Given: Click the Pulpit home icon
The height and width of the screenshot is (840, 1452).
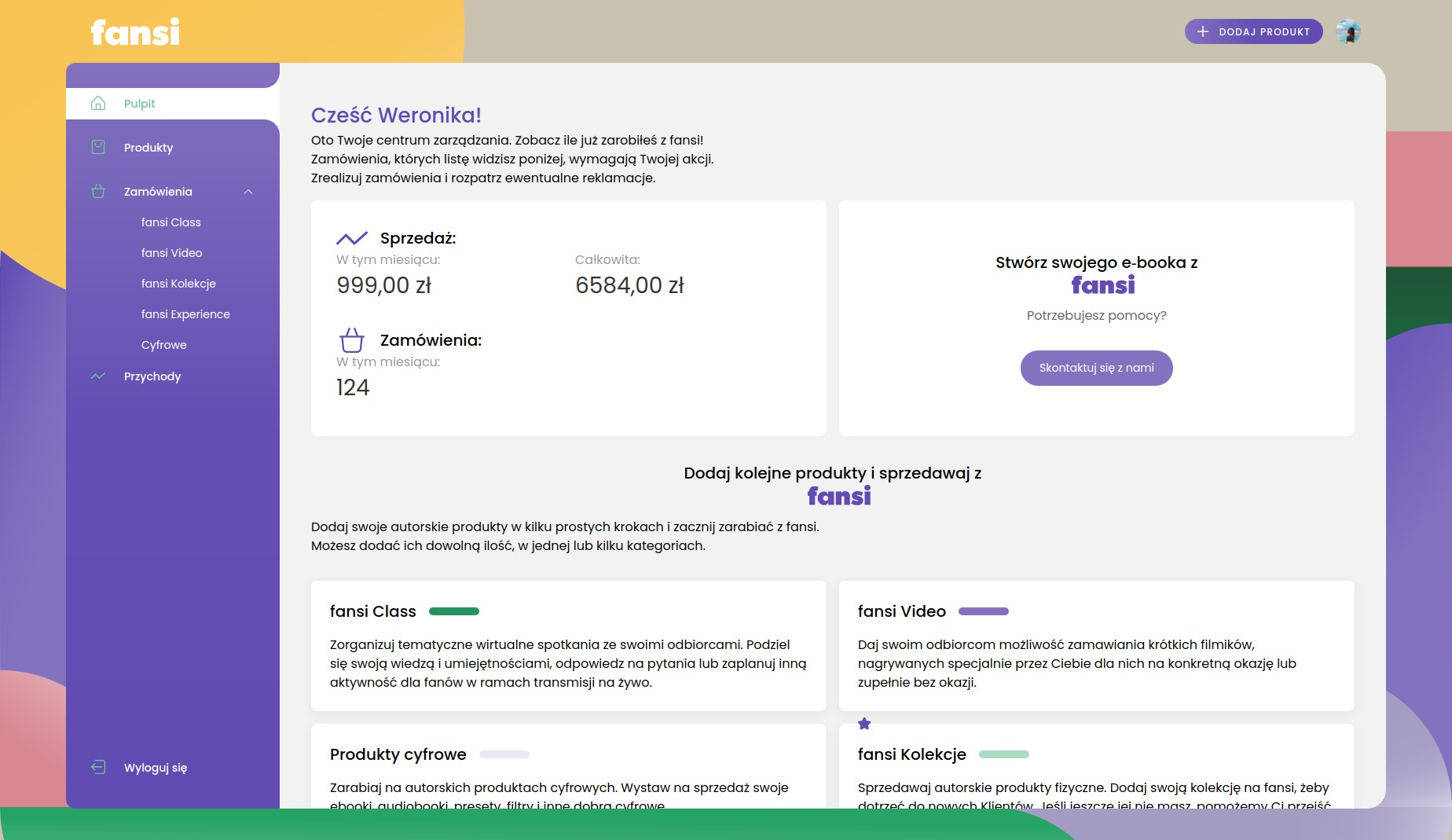Looking at the screenshot, I should (x=98, y=104).
